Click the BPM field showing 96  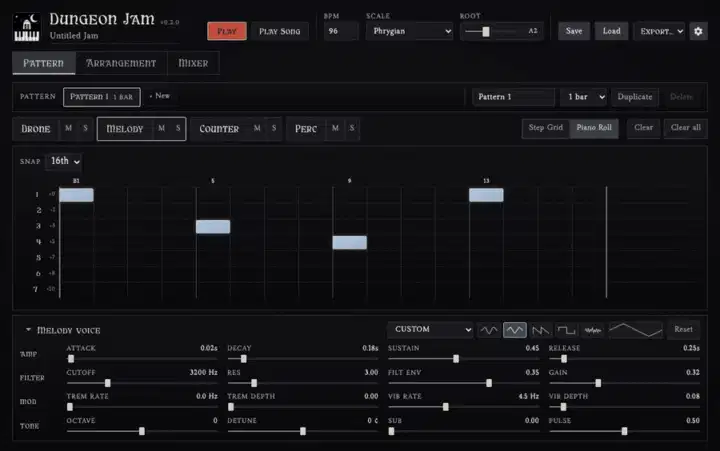(341, 31)
